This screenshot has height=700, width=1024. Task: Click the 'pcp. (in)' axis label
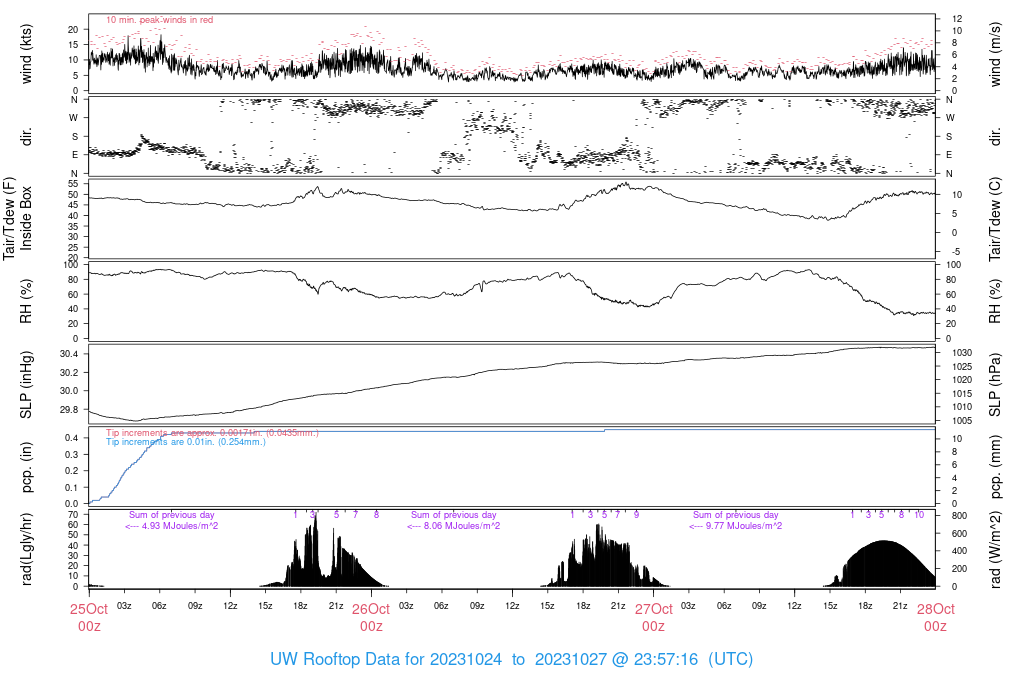tap(27, 468)
